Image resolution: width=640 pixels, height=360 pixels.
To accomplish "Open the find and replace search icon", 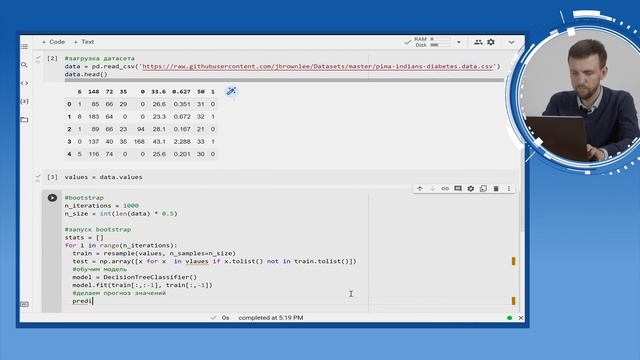I will pyautogui.click(x=24, y=65).
